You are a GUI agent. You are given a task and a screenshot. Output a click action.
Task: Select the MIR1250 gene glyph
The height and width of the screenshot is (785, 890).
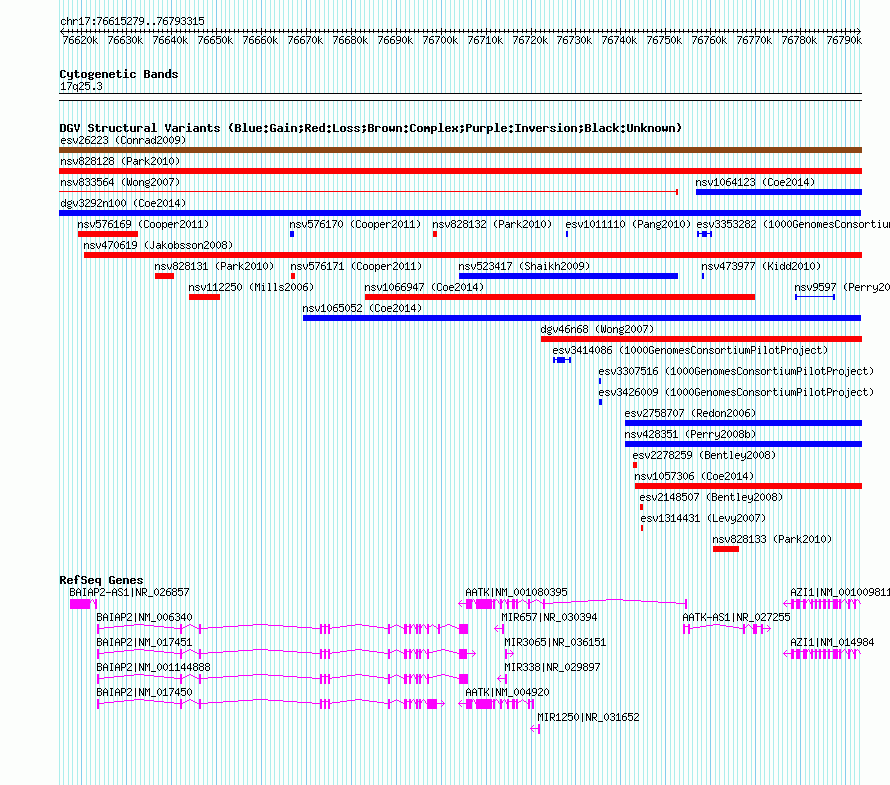[535, 729]
